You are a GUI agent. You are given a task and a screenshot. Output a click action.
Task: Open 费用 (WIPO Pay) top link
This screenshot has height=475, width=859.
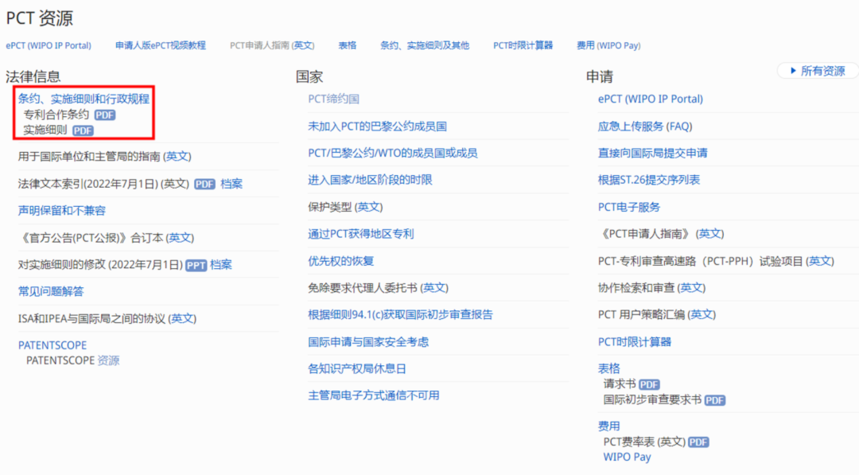coord(609,45)
